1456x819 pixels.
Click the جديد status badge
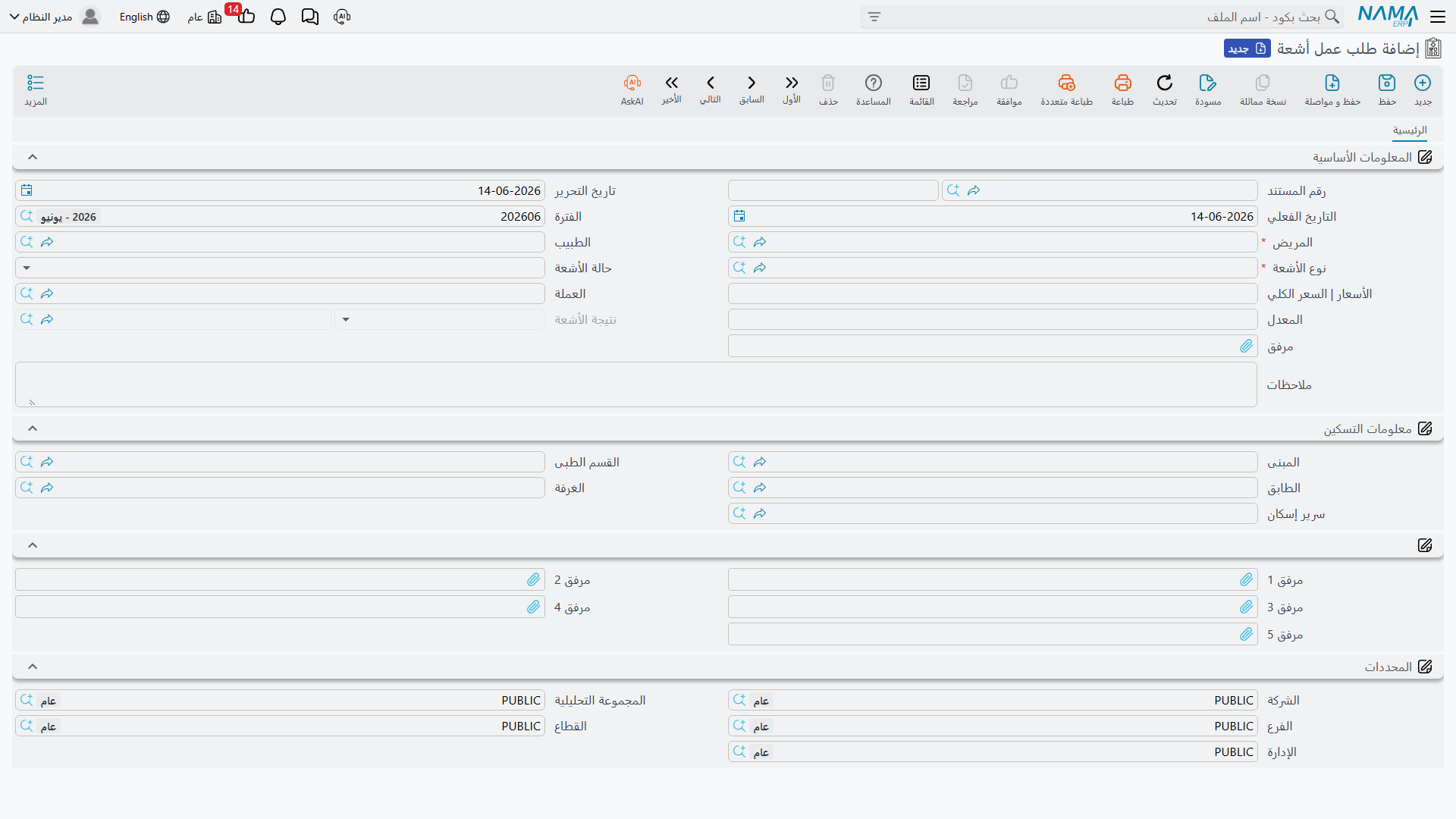pos(1247,49)
